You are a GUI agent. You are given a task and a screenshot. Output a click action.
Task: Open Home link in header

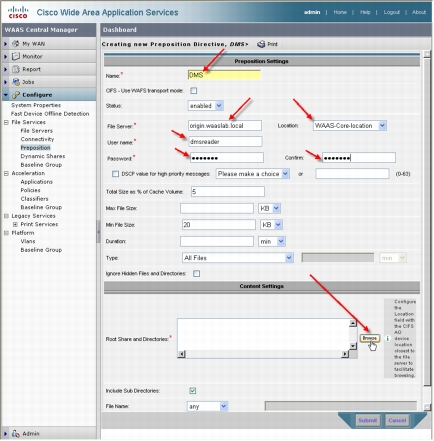click(x=340, y=12)
